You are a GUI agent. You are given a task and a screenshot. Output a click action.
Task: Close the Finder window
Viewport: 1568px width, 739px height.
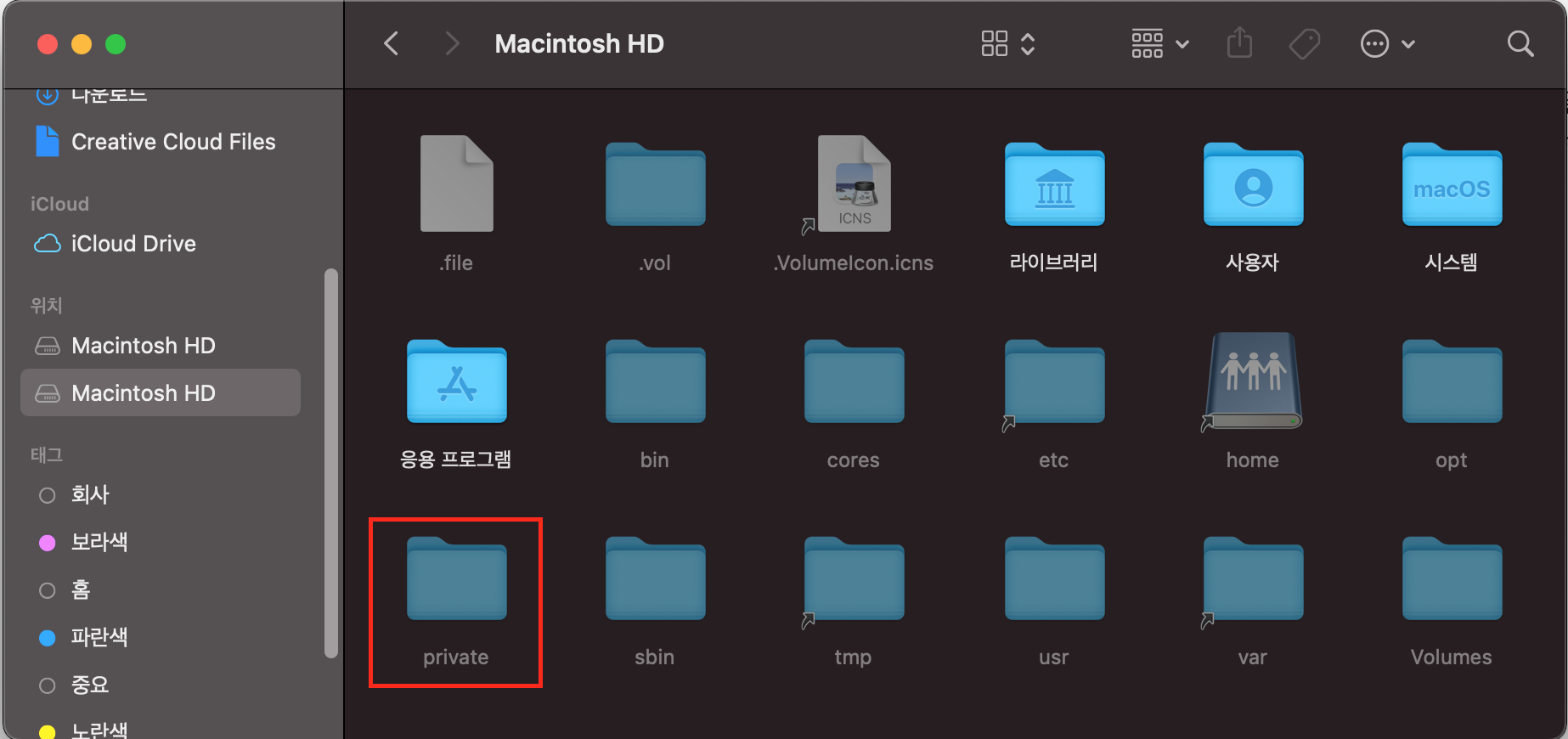pyautogui.click(x=48, y=44)
